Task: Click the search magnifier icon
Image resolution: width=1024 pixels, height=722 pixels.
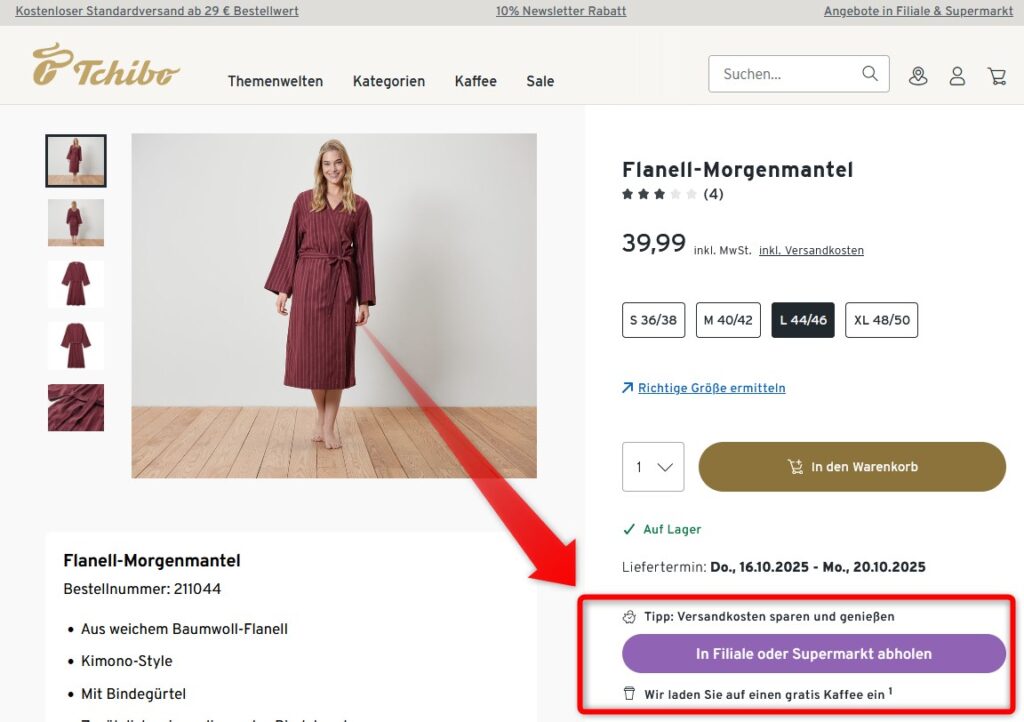Action: point(869,74)
